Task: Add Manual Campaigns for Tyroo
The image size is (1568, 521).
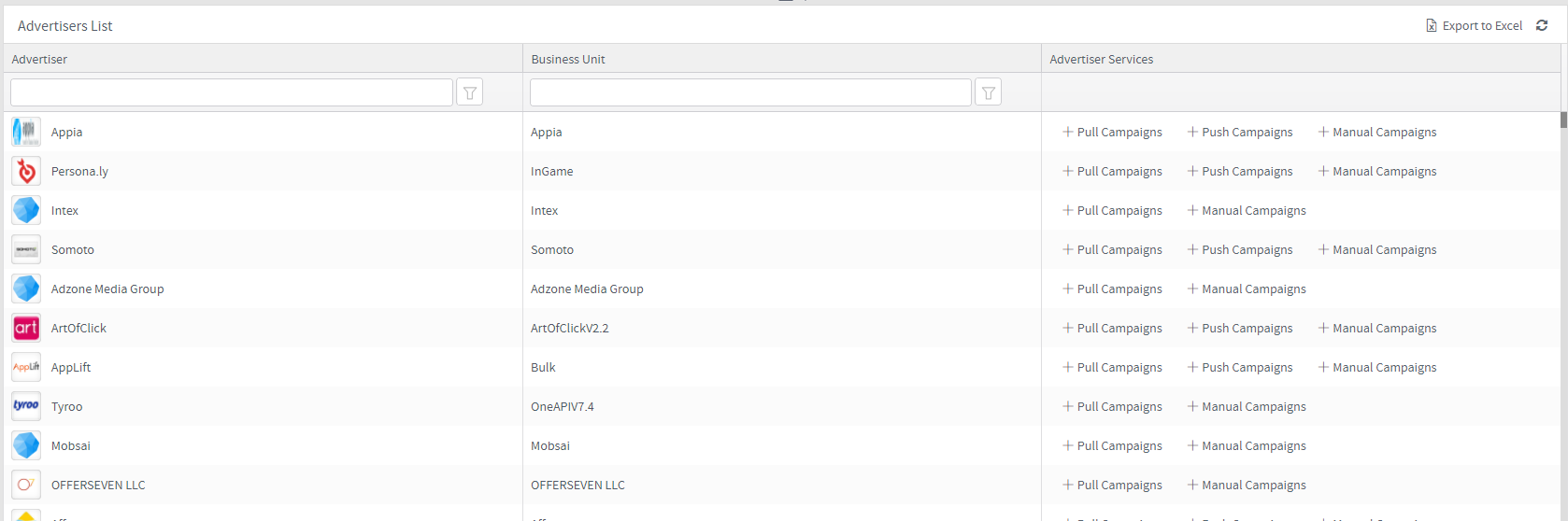Action: click(1247, 406)
